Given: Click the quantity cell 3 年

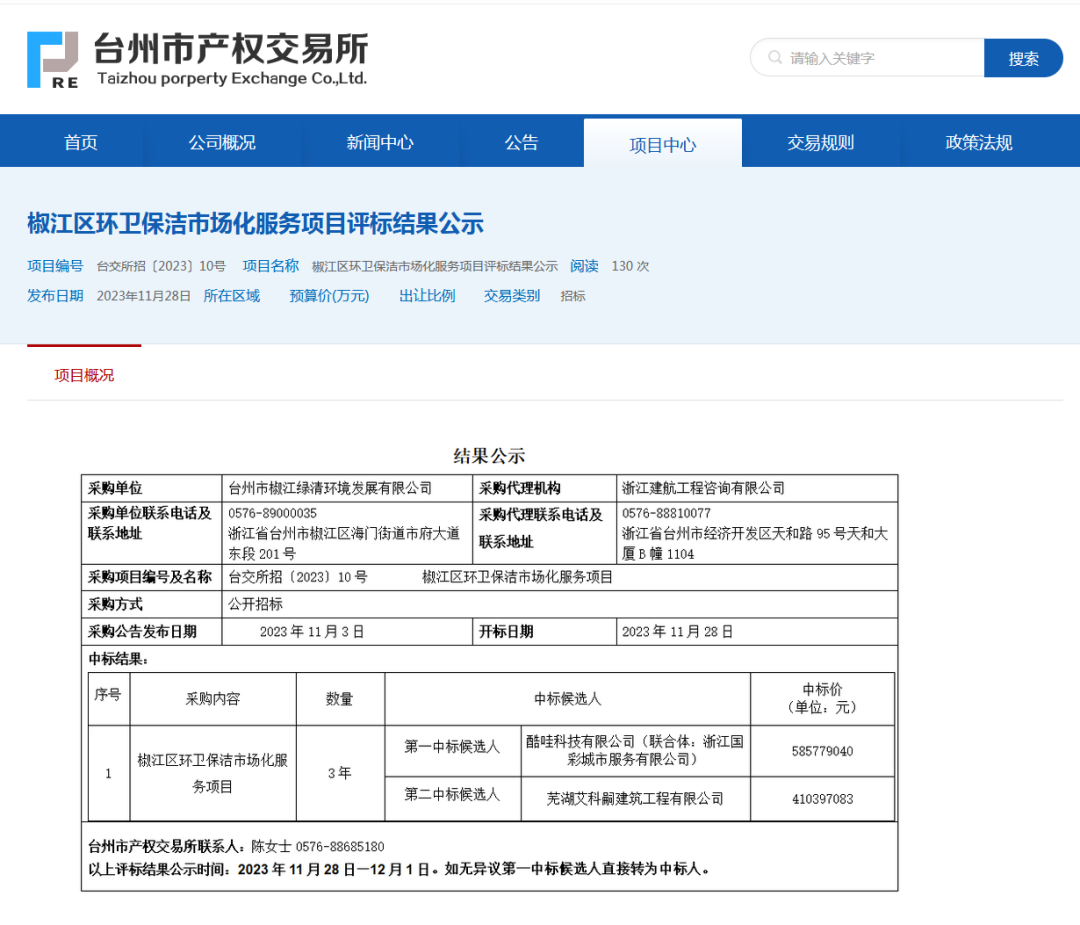Looking at the screenshot, I should pos(340,773).
